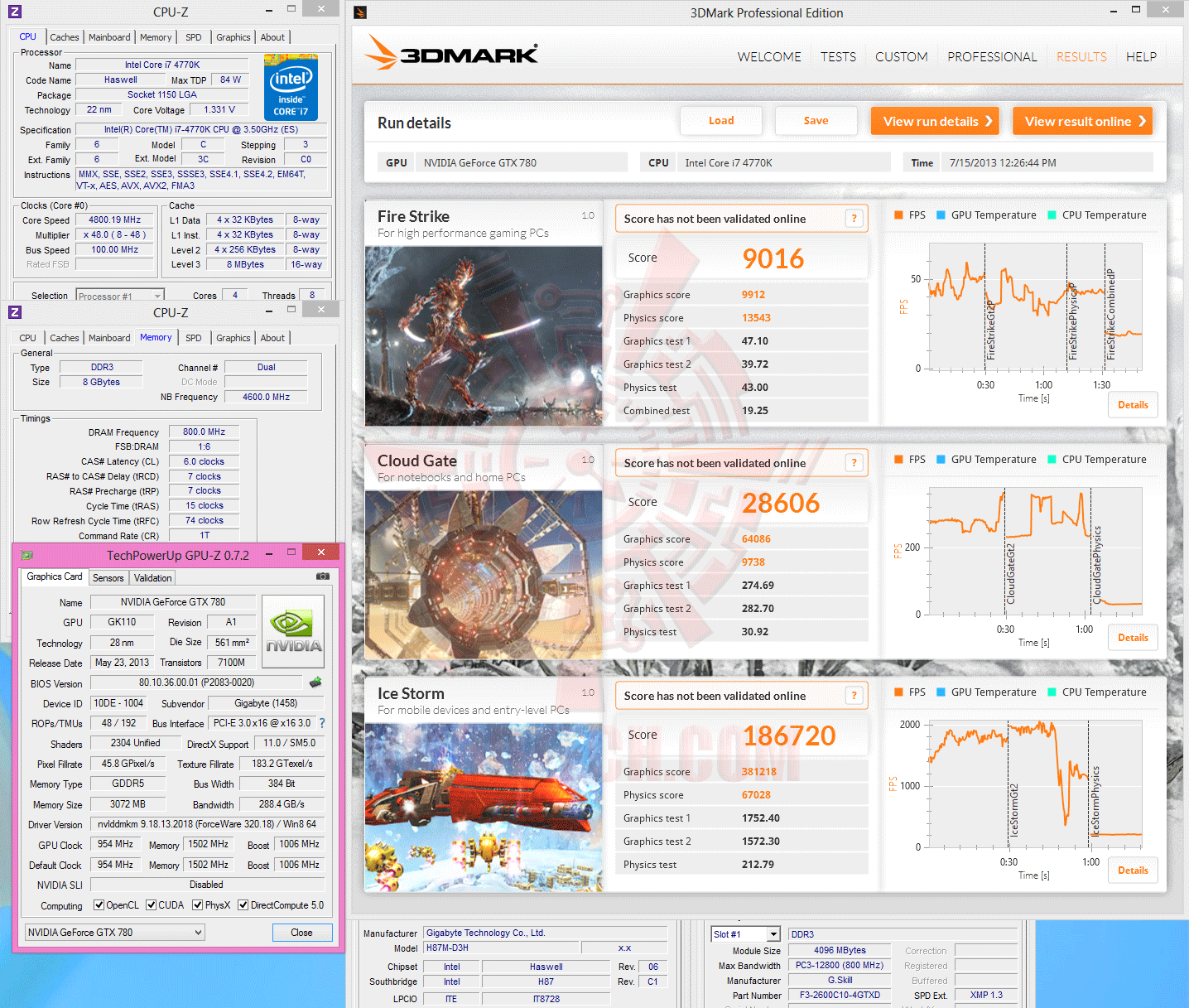Click the Fire Strike score 9016
Screen dimensions: 1189x1008
[x=773, y=258]
